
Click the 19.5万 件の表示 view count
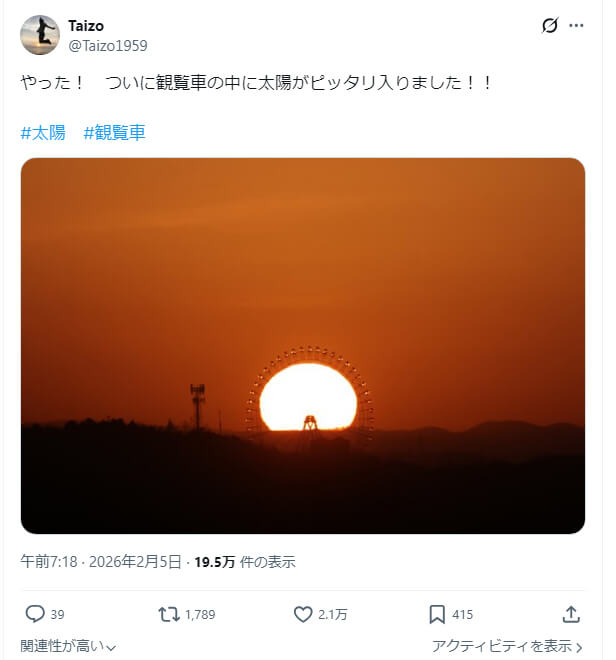(244, 562)
